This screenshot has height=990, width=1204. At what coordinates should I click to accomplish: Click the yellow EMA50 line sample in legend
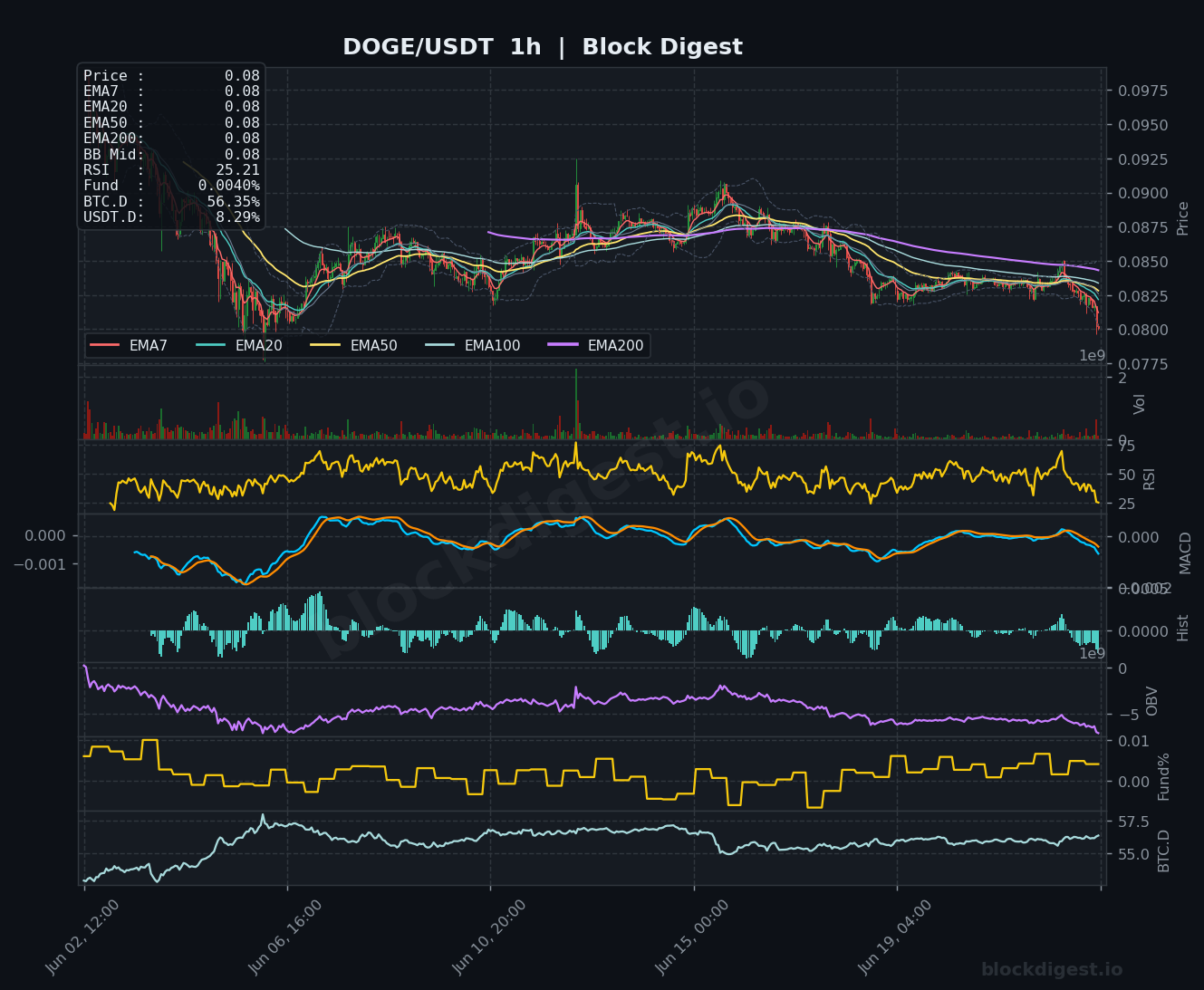pos(325,345)
